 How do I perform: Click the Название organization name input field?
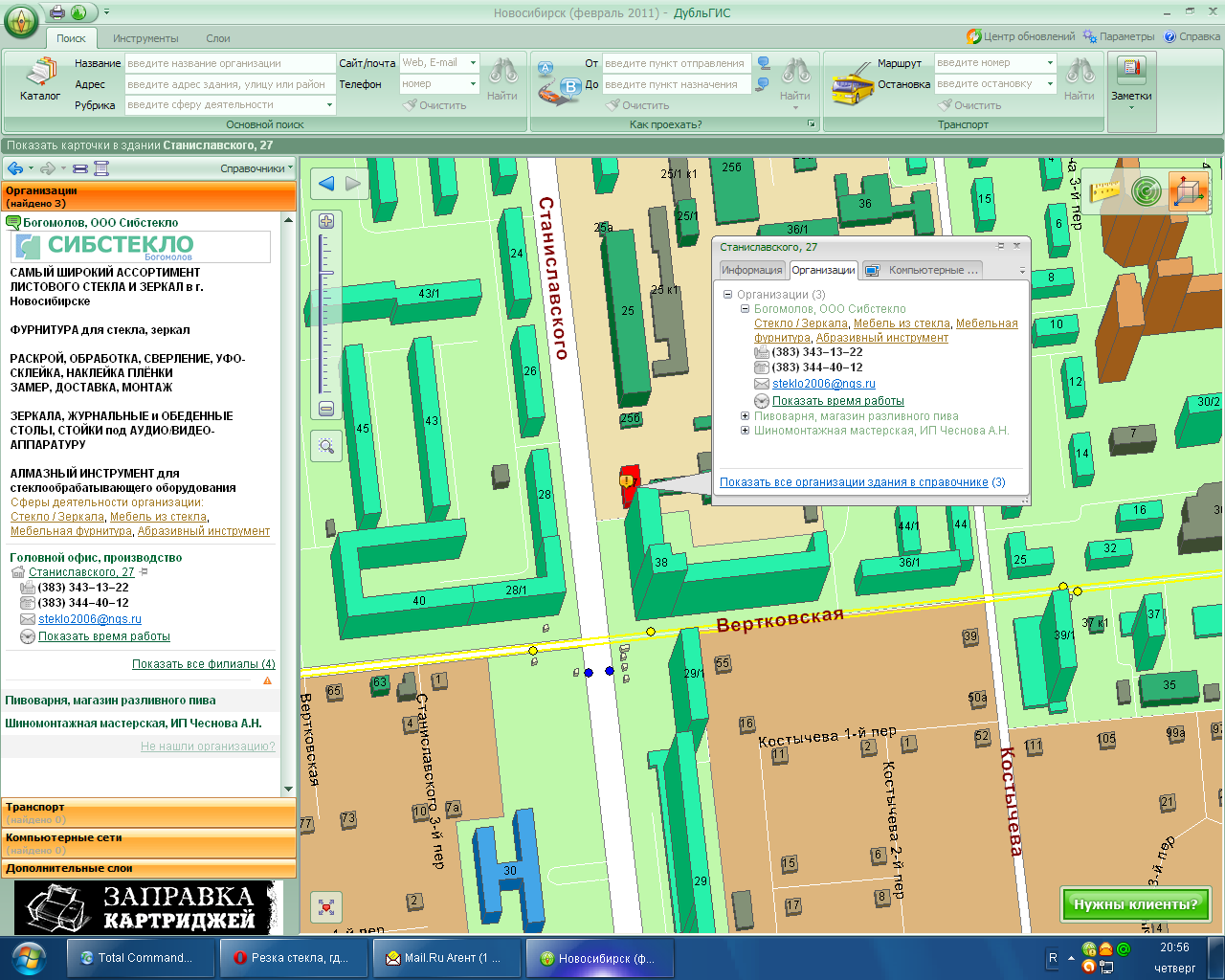click(x=230, y=63)
